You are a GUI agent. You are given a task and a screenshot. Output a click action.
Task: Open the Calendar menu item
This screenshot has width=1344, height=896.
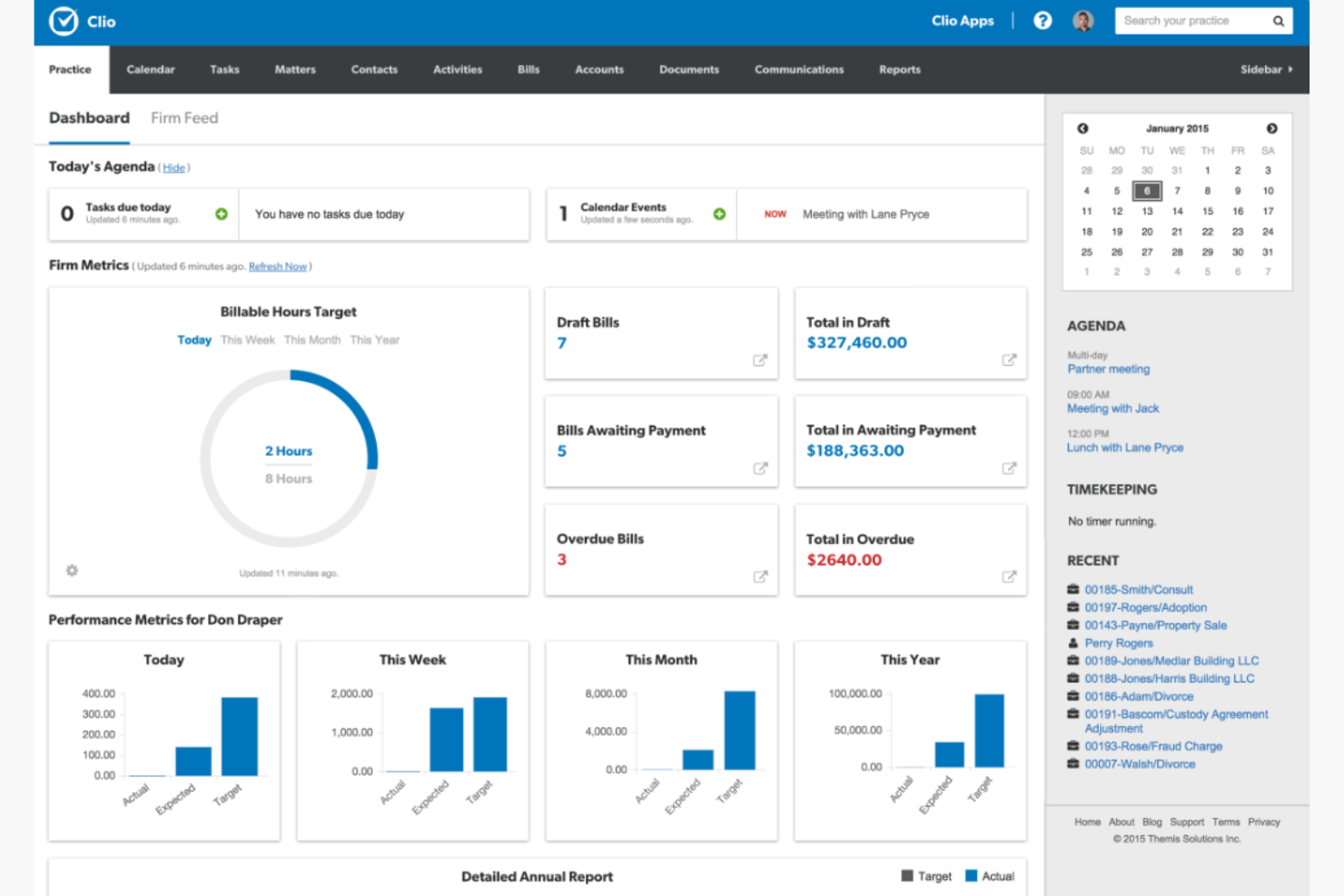[x=151, y=69]
